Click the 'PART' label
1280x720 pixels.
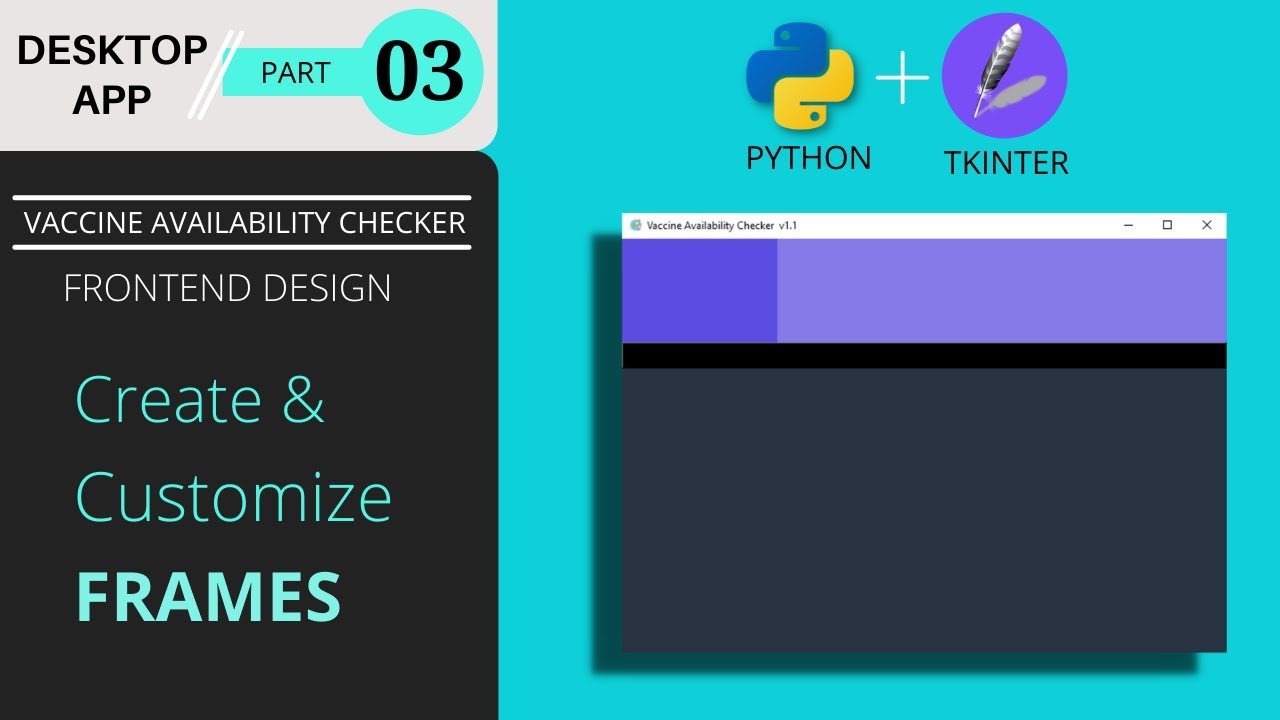[296, 72]
